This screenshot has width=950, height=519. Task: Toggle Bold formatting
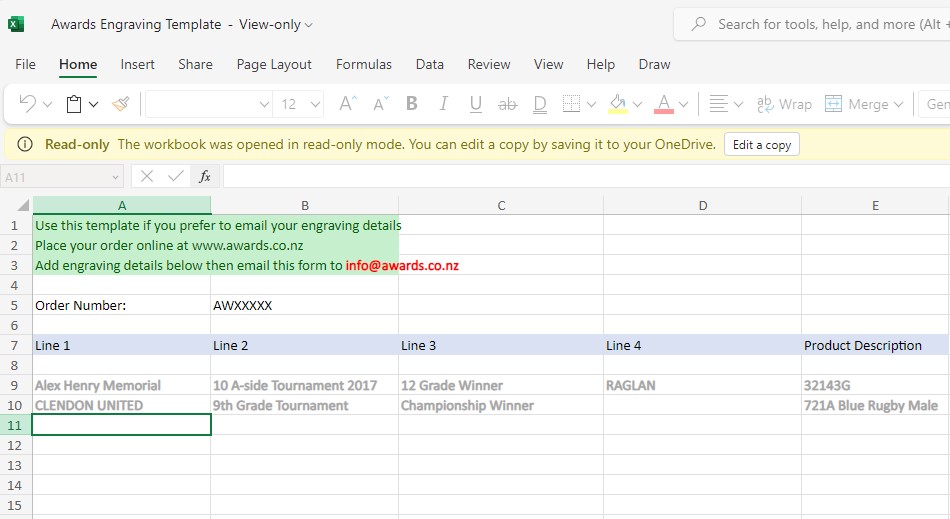(x=411, y=104)
